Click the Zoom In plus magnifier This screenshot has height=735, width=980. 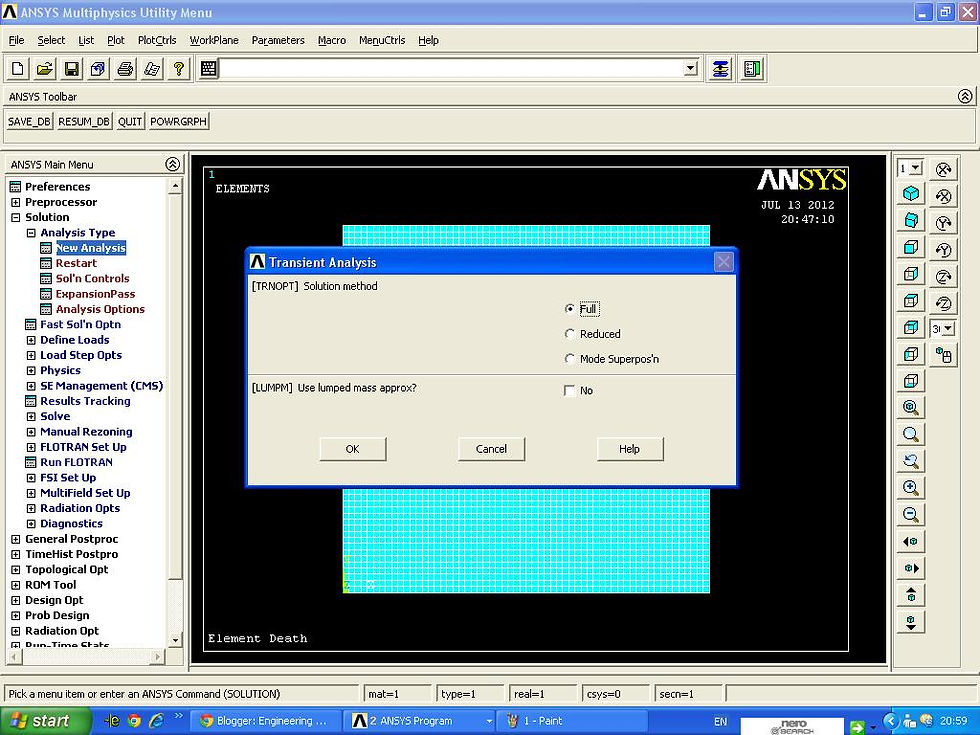click(x=911, y=488)
